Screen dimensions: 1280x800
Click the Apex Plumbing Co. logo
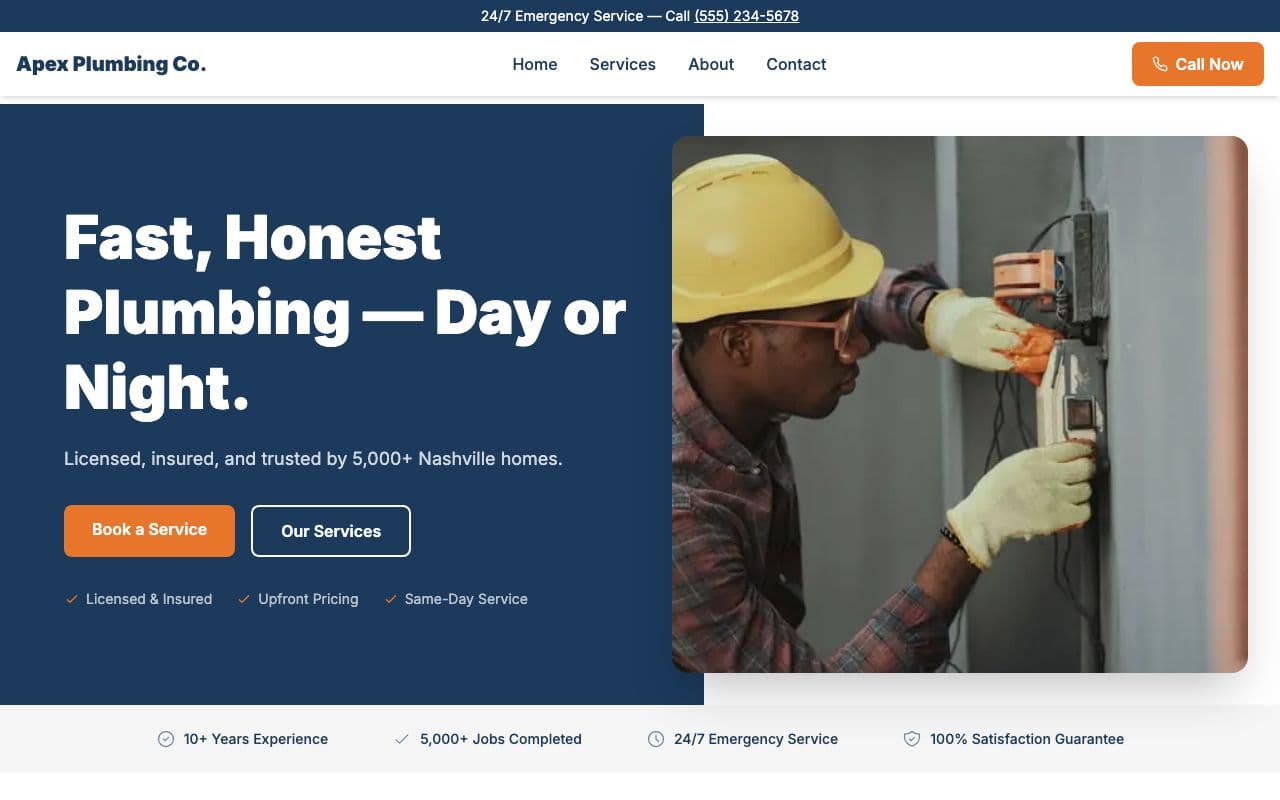pyautogui.click(x=110, y=63)
